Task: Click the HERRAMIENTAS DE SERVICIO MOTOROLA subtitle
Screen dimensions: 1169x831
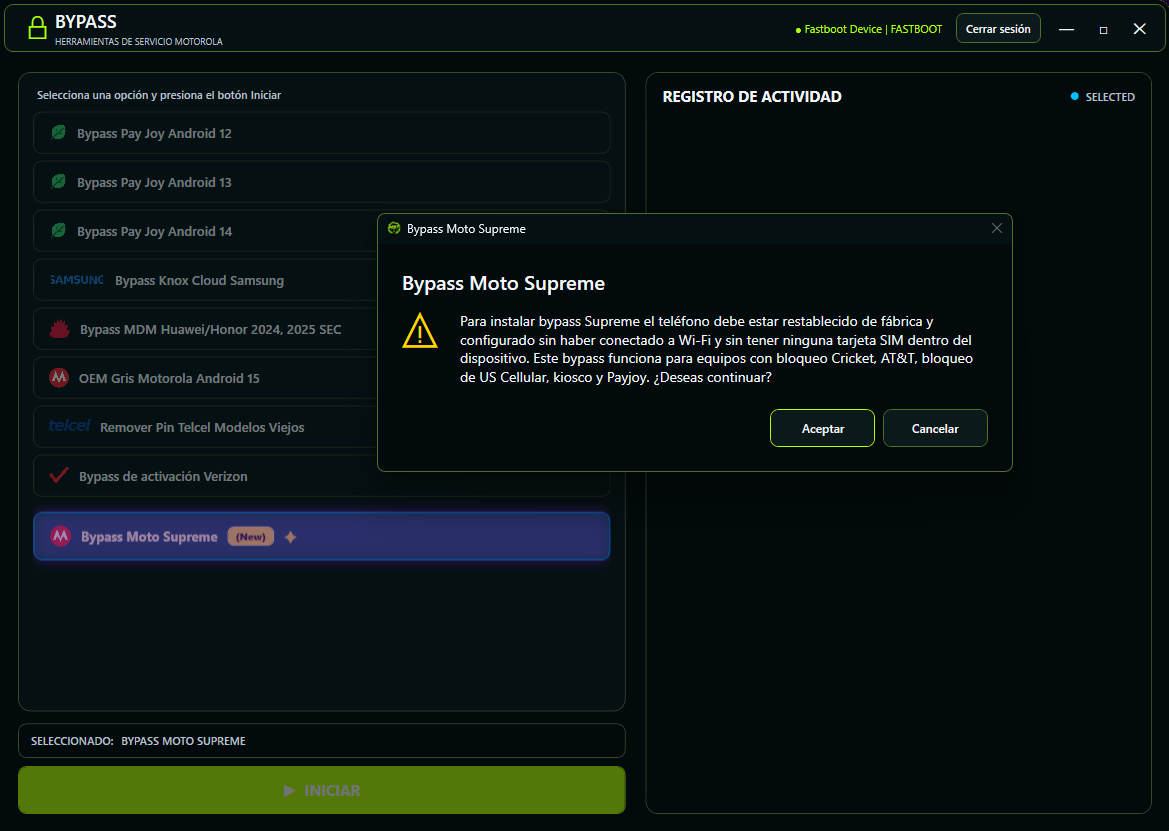Action: pyautogui.click(x=139, y=42)
